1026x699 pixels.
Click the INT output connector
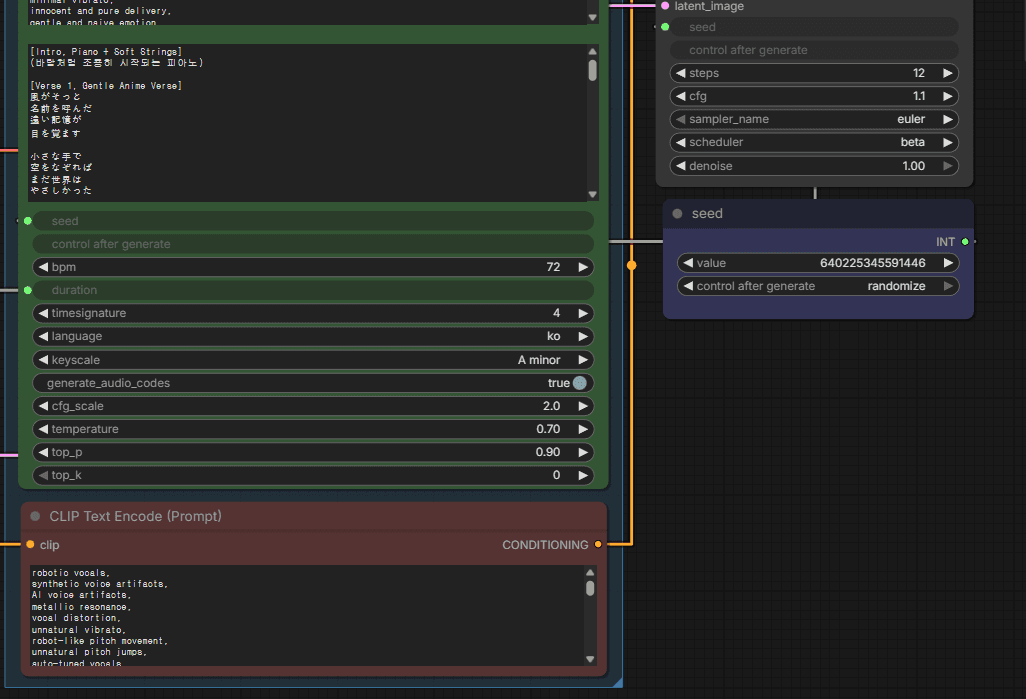click(964, 242)
